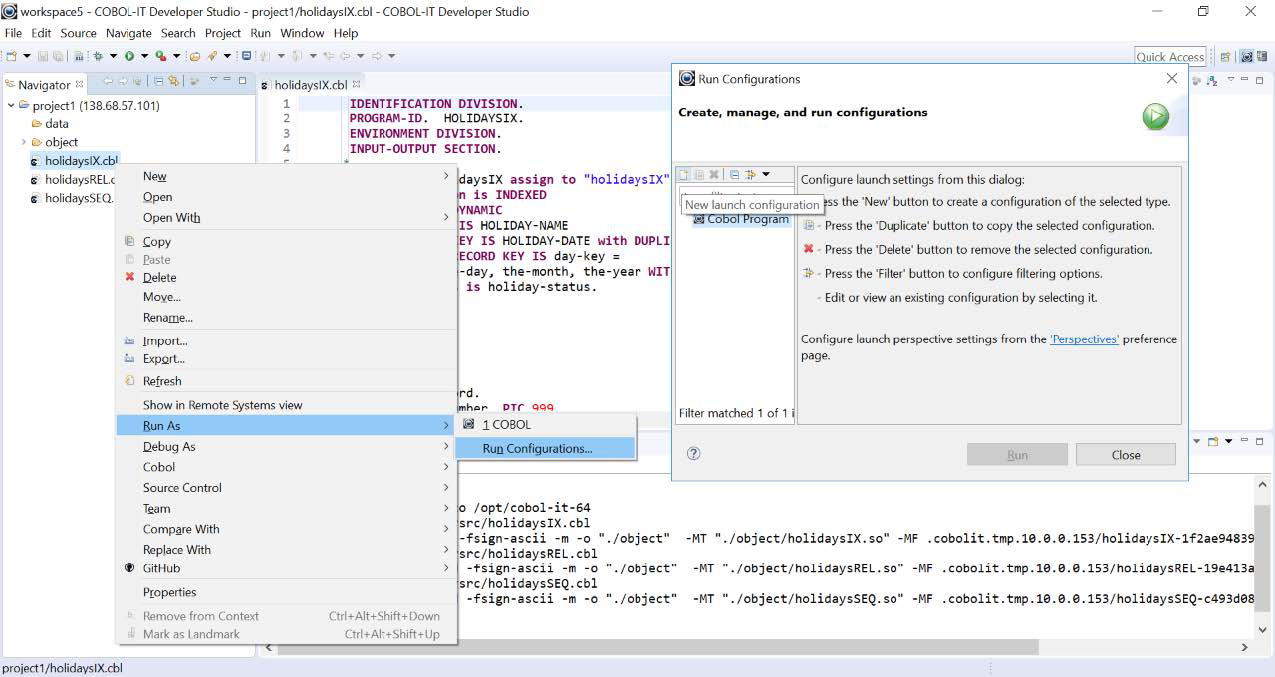Open filter dropdown arrow in Run Configurations

[766, 175]
